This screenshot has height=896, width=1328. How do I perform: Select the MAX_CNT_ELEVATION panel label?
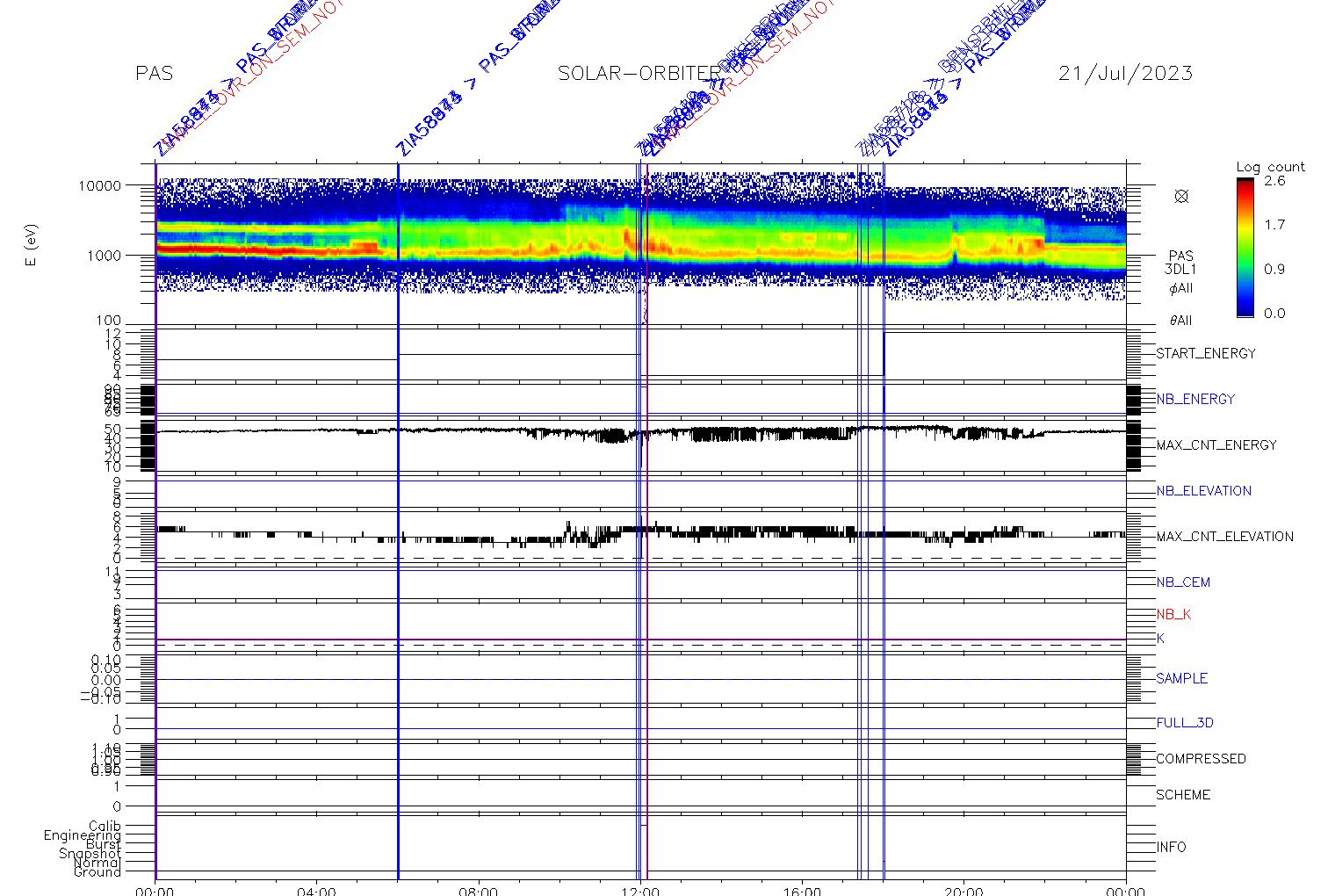[1224, 537]
